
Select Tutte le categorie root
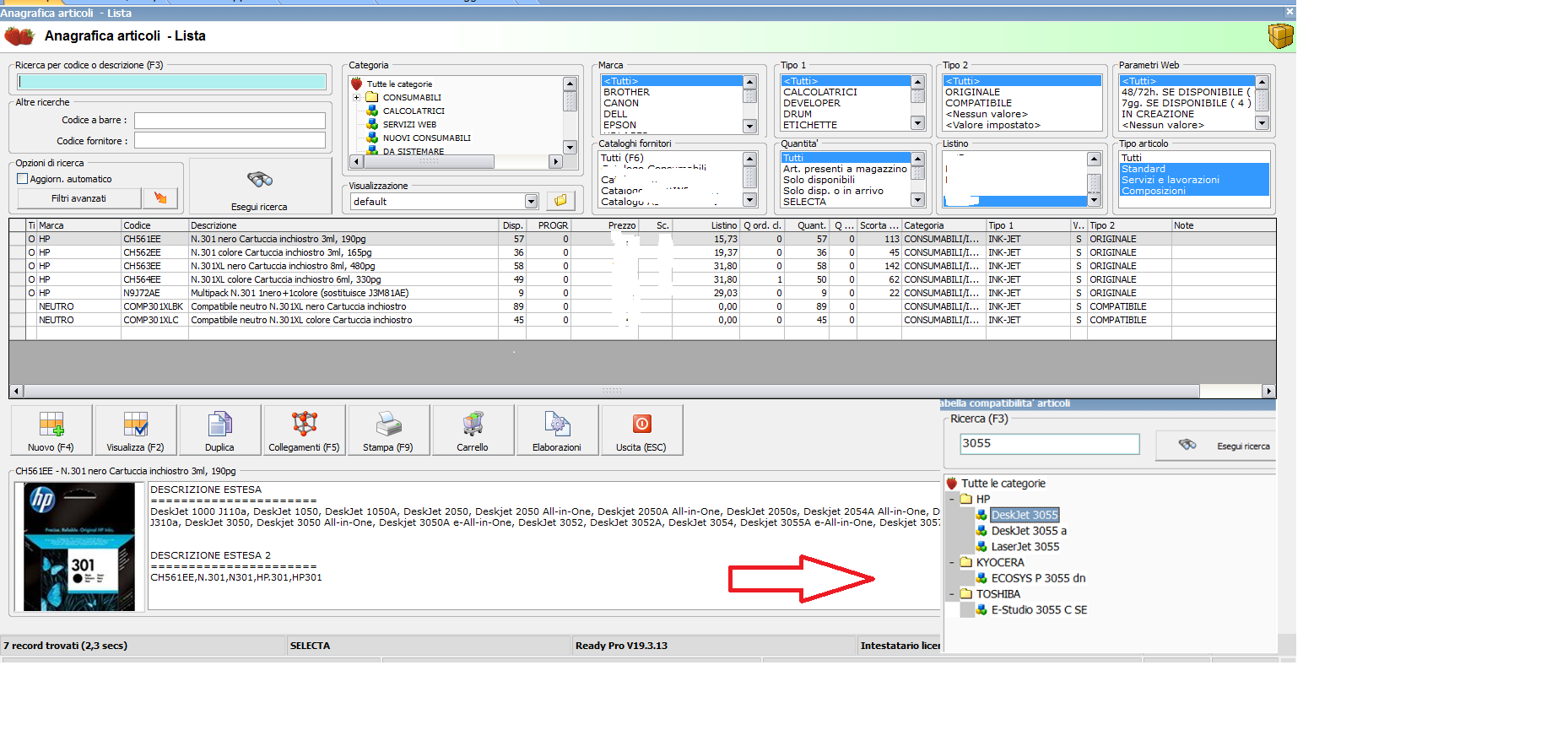tap(399, 84)
